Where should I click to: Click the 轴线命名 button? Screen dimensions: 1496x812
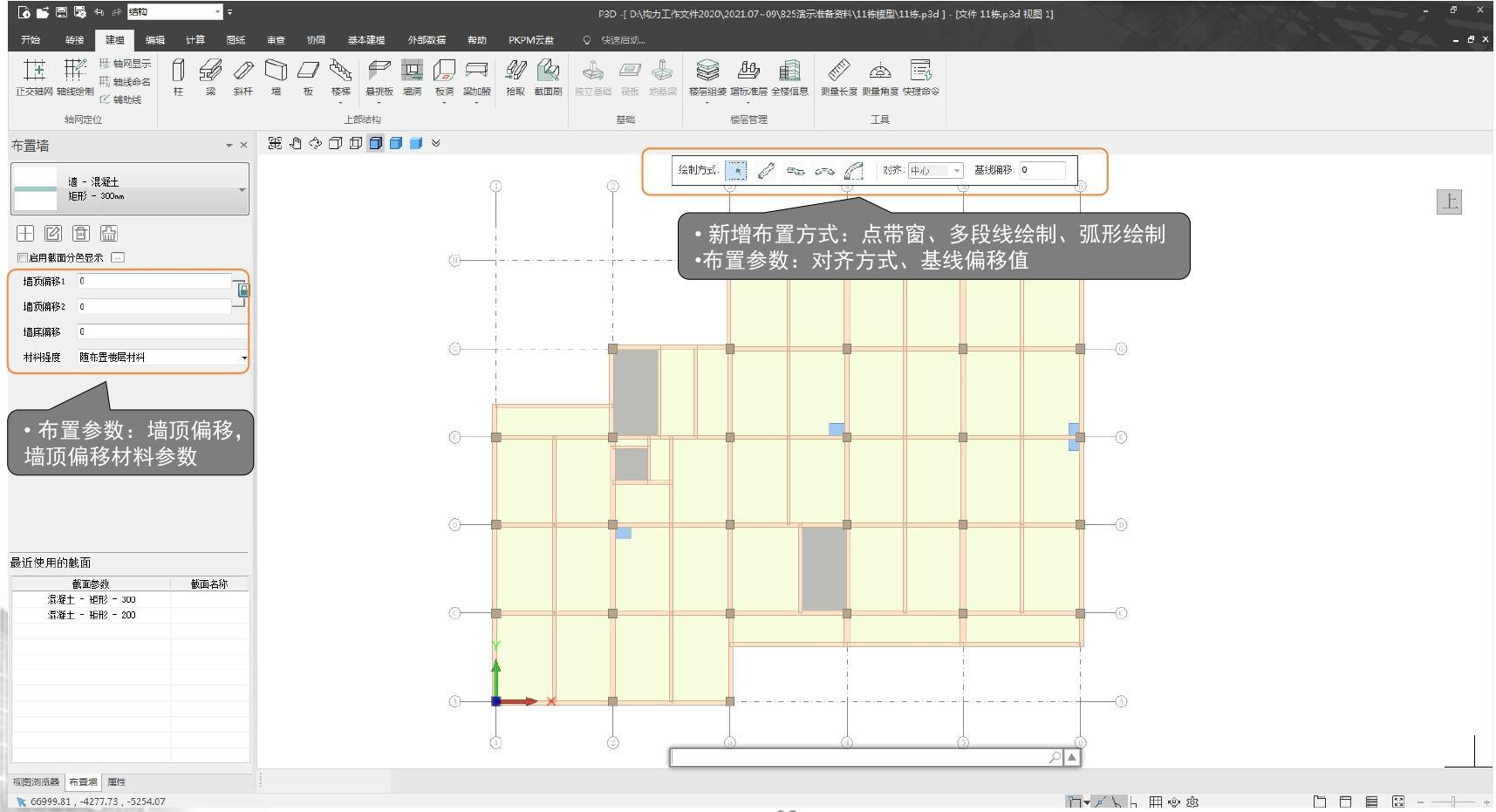click(x=126, y=82)
